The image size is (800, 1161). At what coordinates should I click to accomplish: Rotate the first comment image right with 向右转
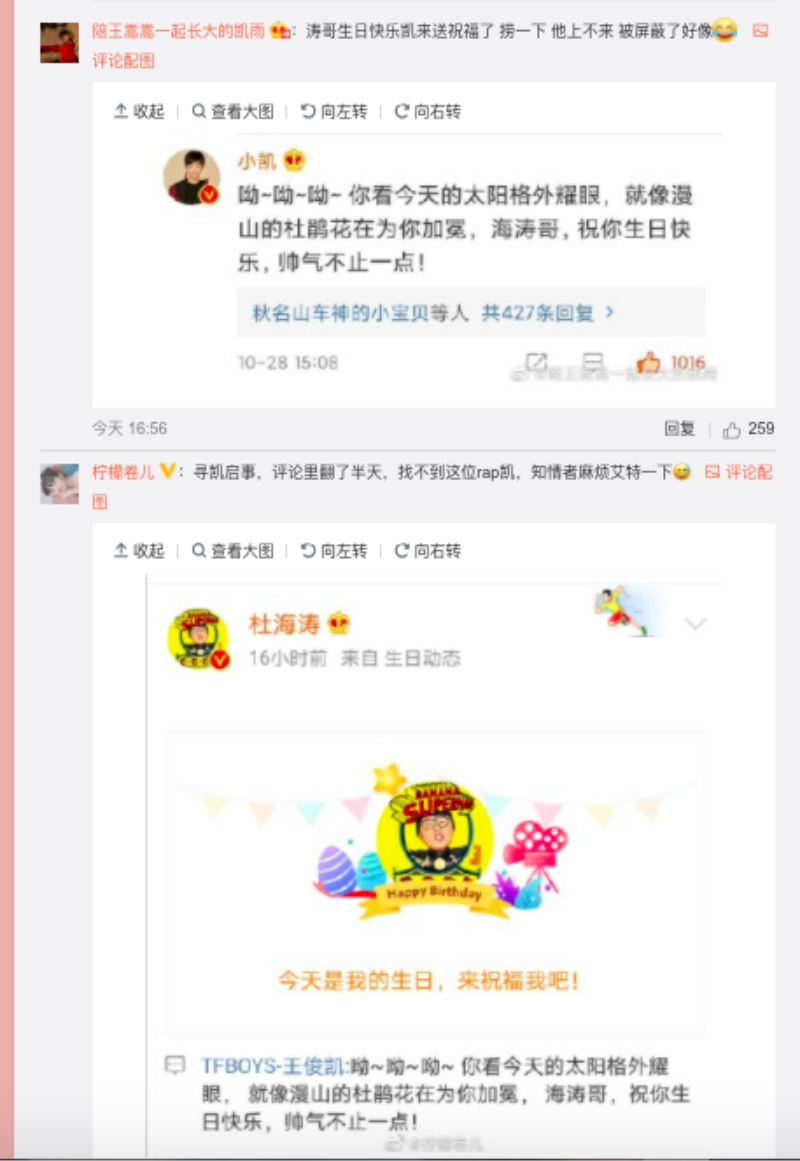click(427, 112)
